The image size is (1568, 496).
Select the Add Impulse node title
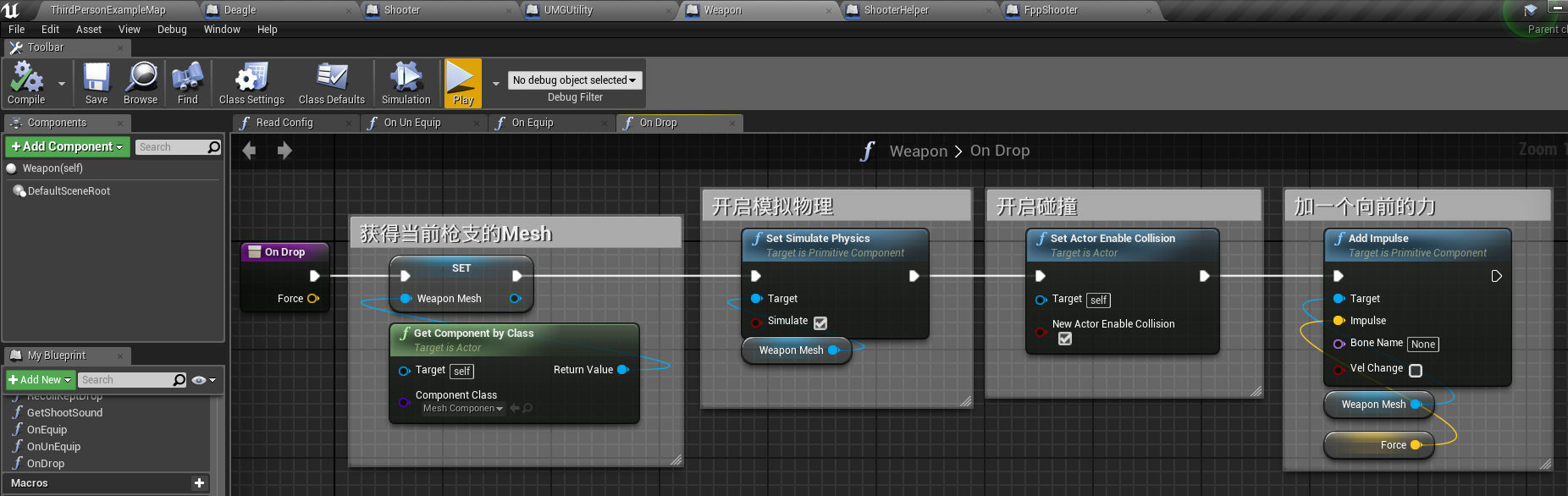[x=1378, y=239]
